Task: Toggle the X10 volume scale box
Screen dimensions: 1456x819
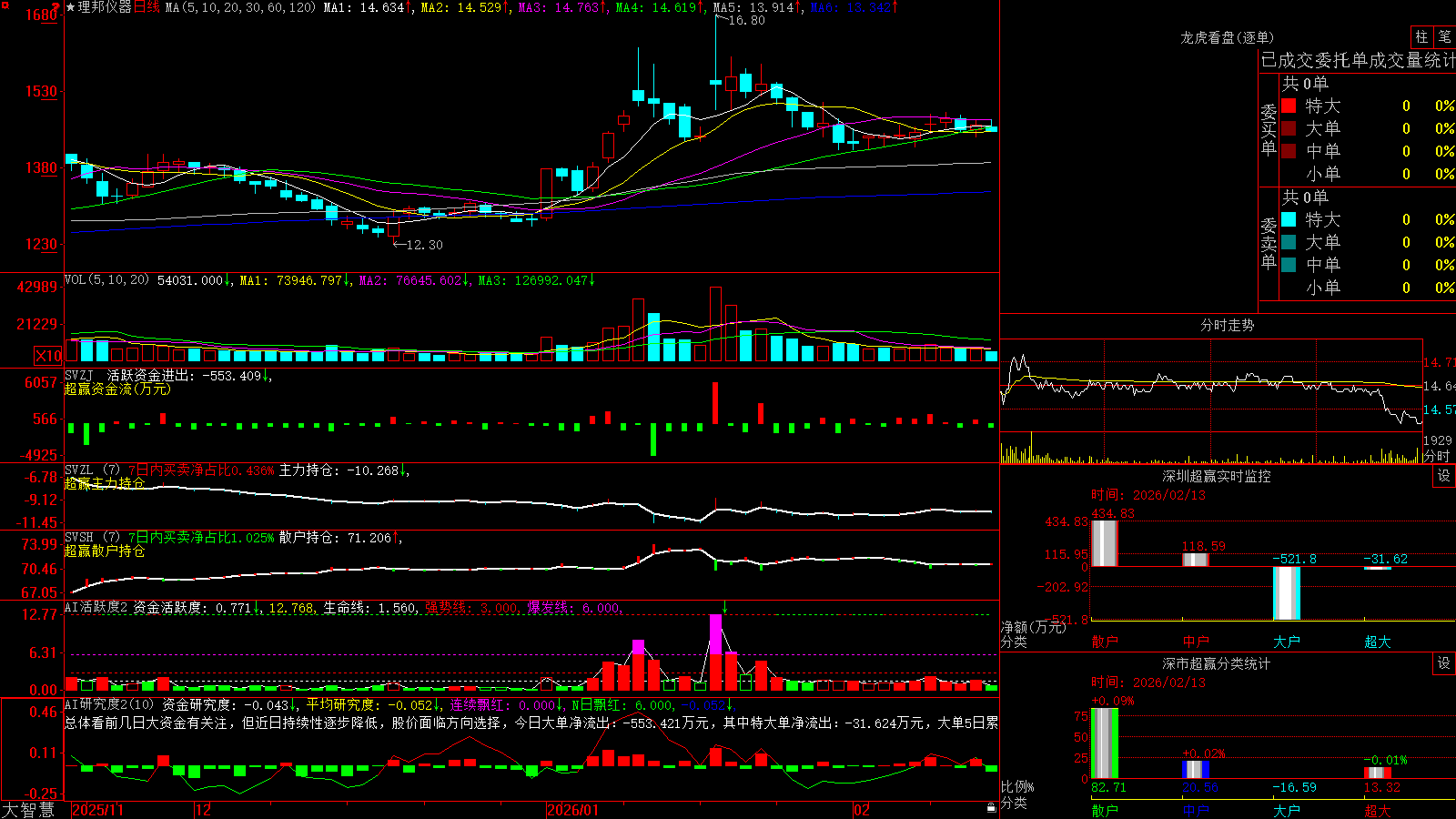Action: (48, 356)
